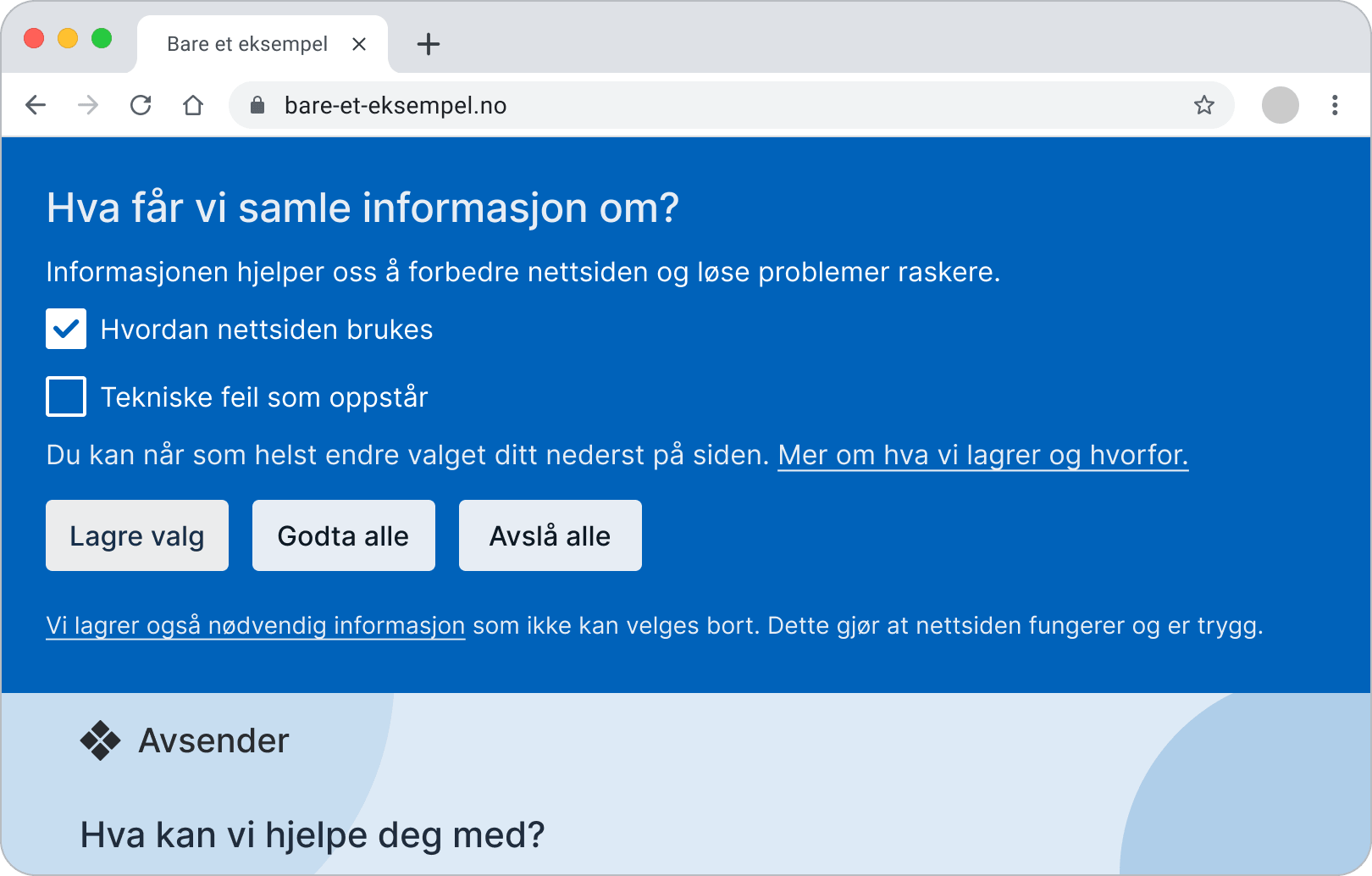Click the browser back arrow
The image size is (1372, 876).
click(x=36, y=105)
